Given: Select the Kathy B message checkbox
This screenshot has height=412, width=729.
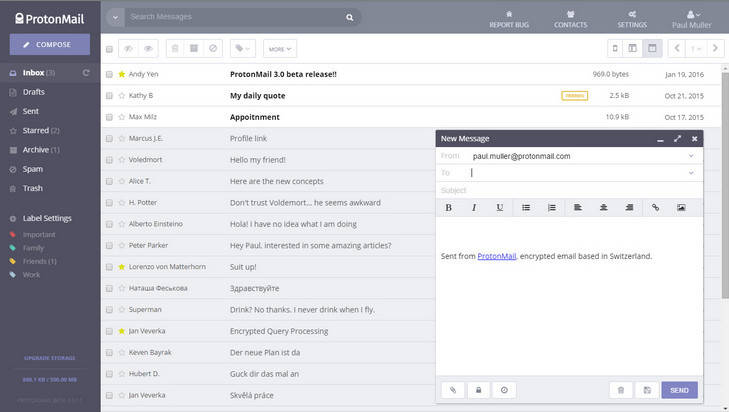Looking at the screenshot, I should click(x=109, y=96).
